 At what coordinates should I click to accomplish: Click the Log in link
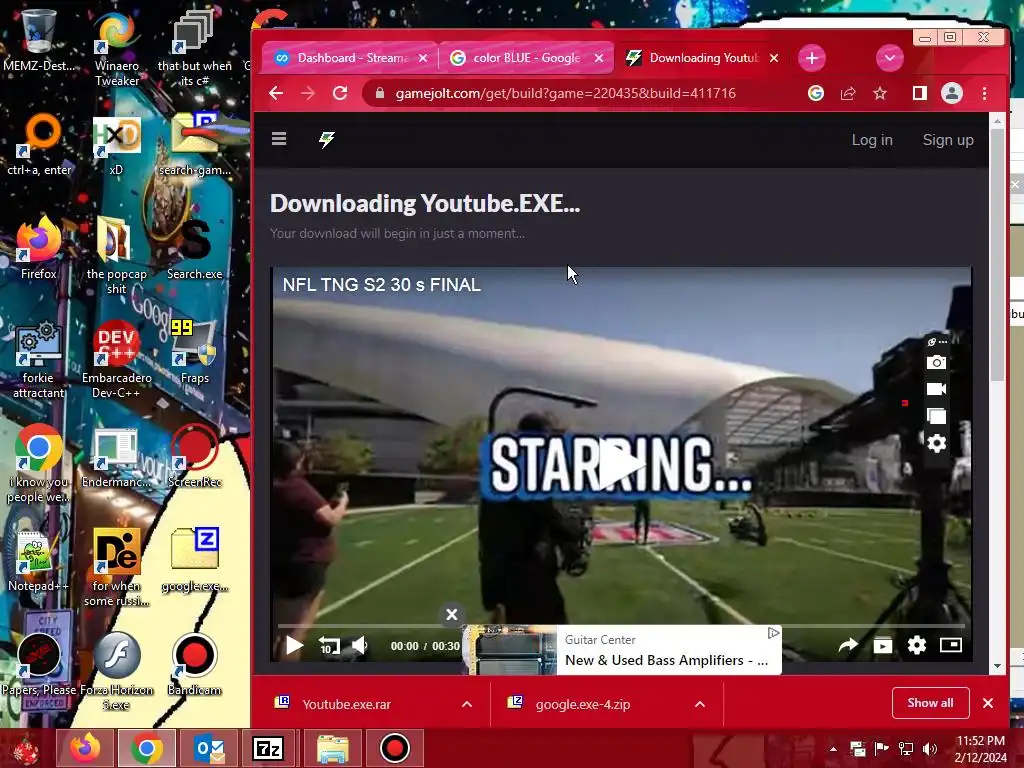coord(872,140)
